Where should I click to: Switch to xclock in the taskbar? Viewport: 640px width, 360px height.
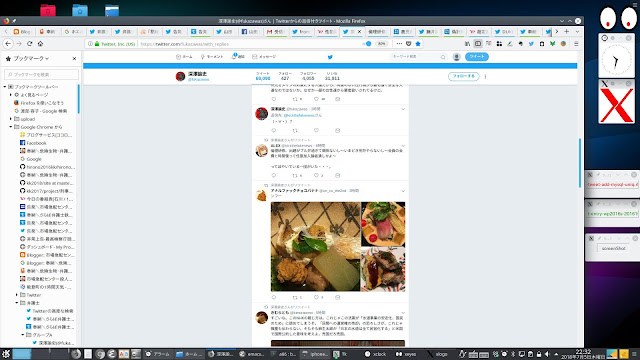click(376, 354)
